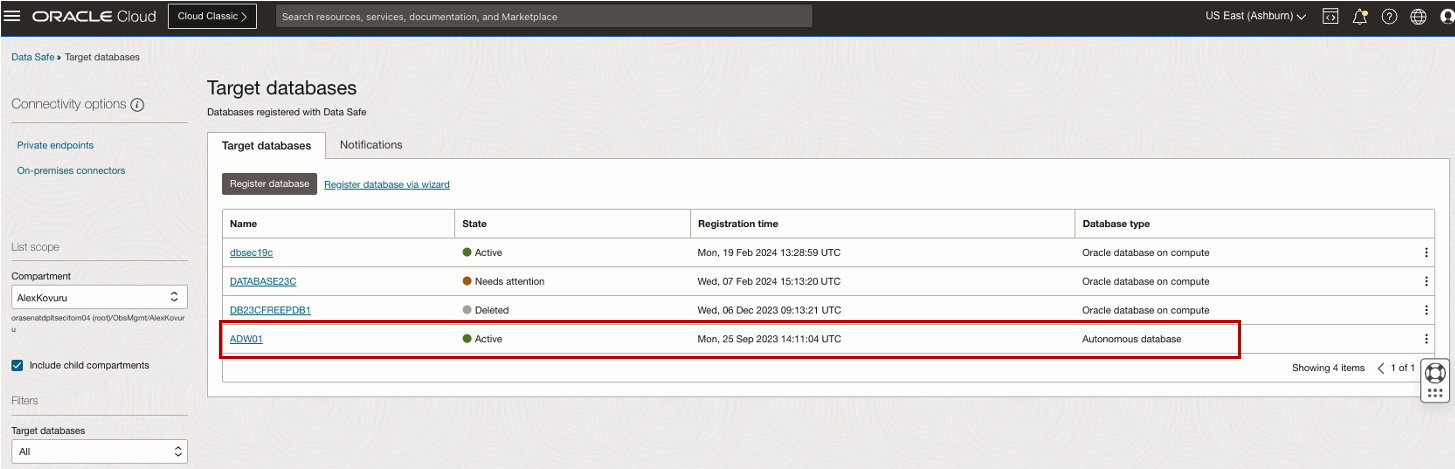Screen dimensions: 1455x469
Task: Click registration time Wed, 06 Dec 2023
Action: click(x=769, y=310)
